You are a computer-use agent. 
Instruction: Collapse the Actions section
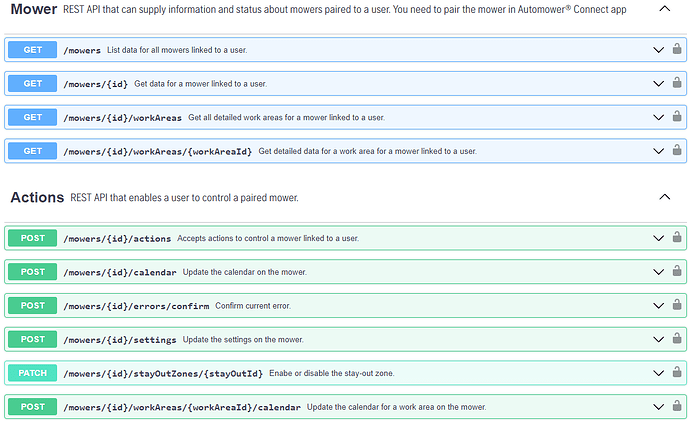pyautogui.click(x=664, y=198)
